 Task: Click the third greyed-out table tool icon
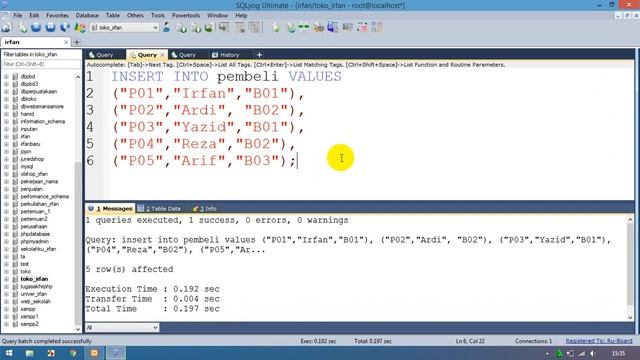click(x=254, y=27)
